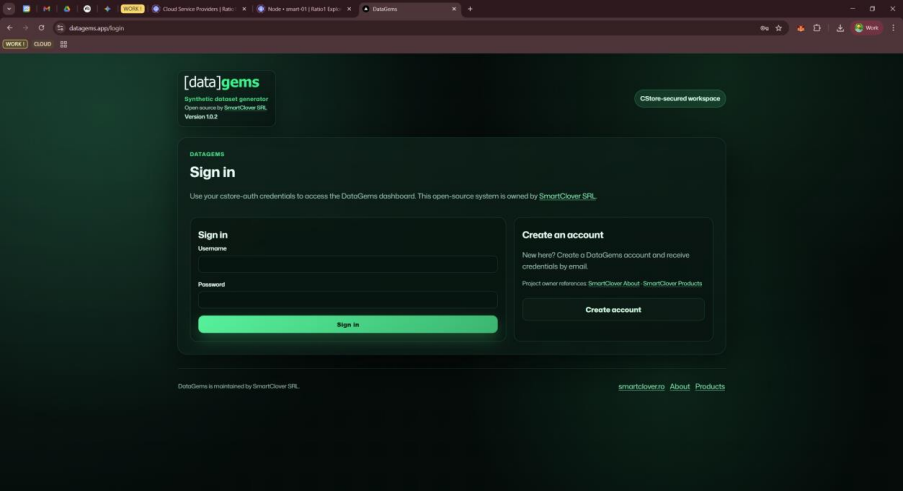Close the DataGems tab

click(x=454, y=9)
